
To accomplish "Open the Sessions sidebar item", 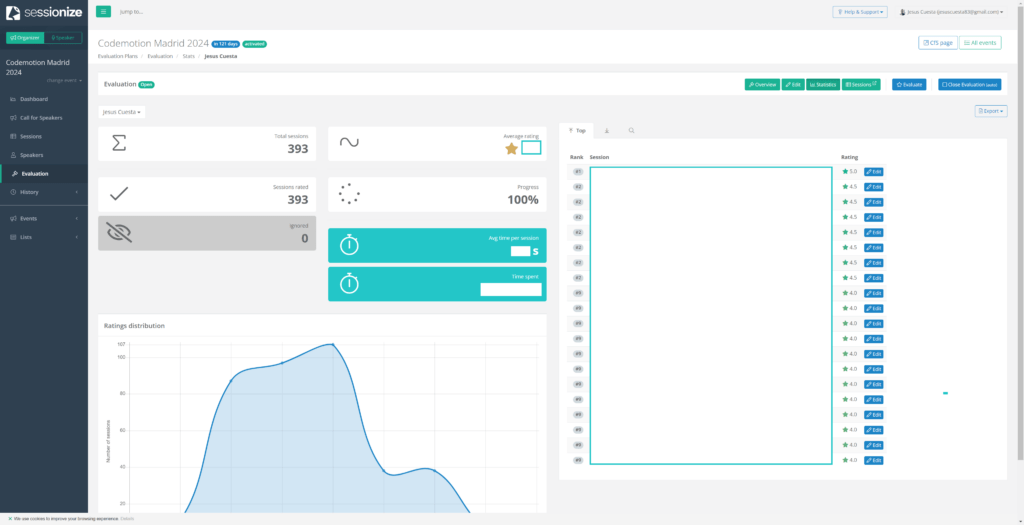I will pyautogui.click(x=31, y=136).
